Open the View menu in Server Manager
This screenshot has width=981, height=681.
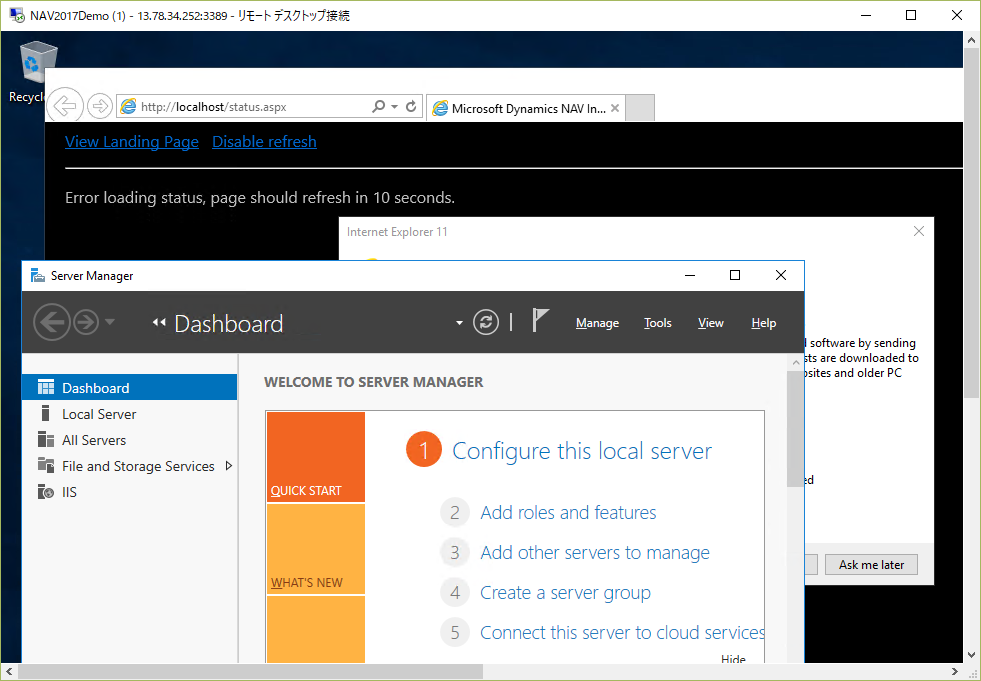(711, 323)
